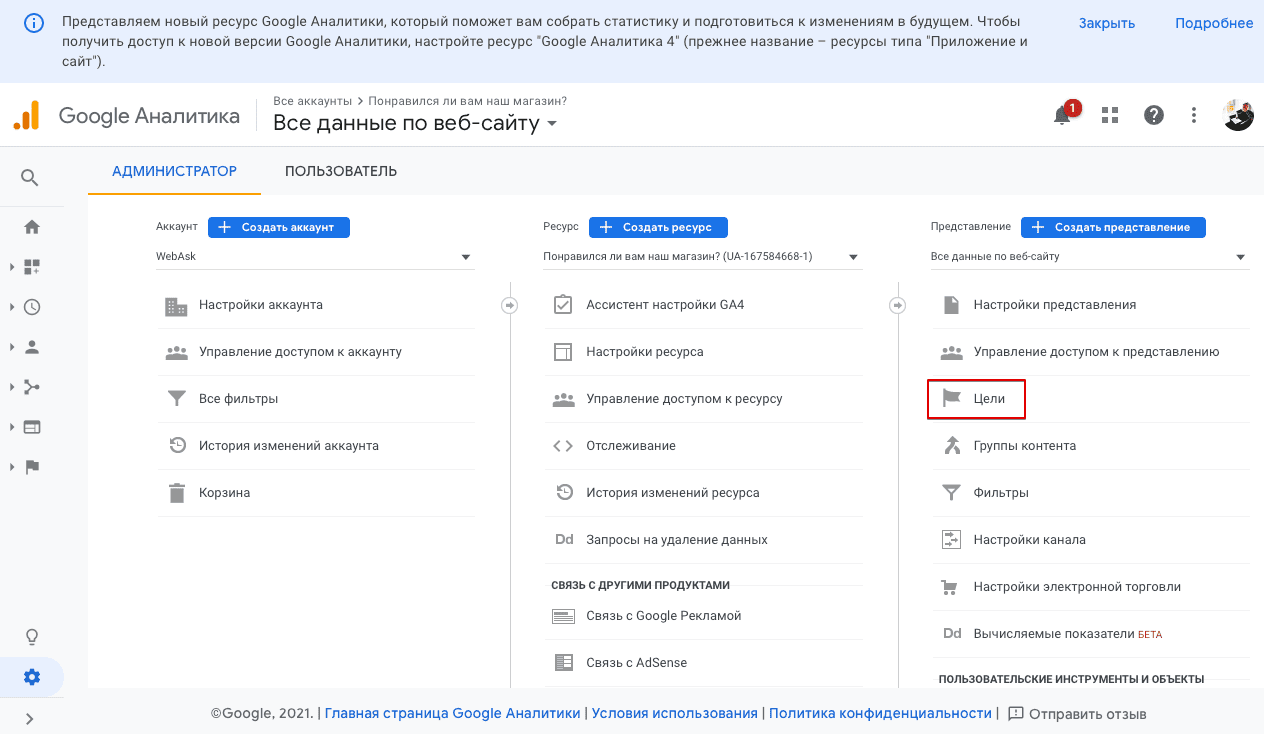
Task: Open 'Фильтры' in the view column
Action: click(x=1090, y=493)
